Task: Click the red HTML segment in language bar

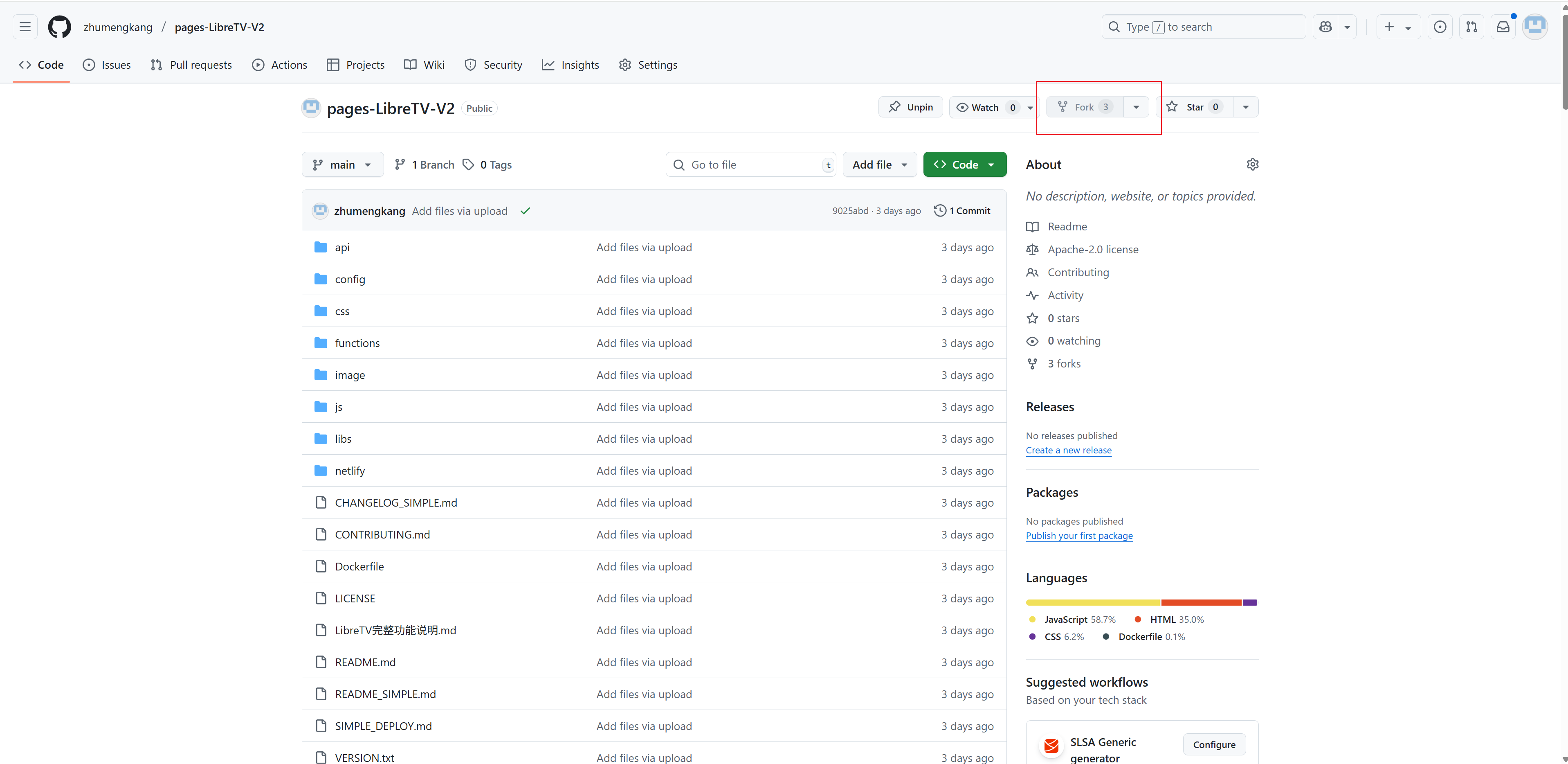Action: point(1201,602)
